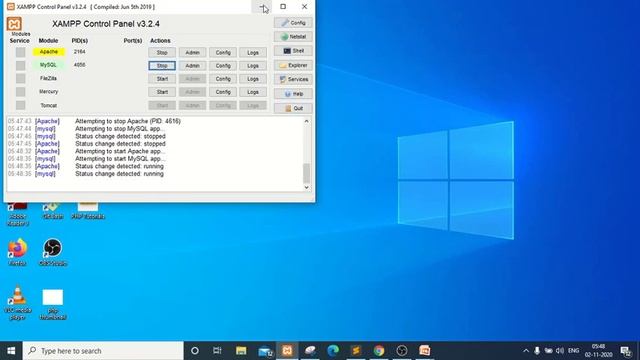Open Apache Config options
The height and width of the screenshot is (360, 640).
[223, 53]
